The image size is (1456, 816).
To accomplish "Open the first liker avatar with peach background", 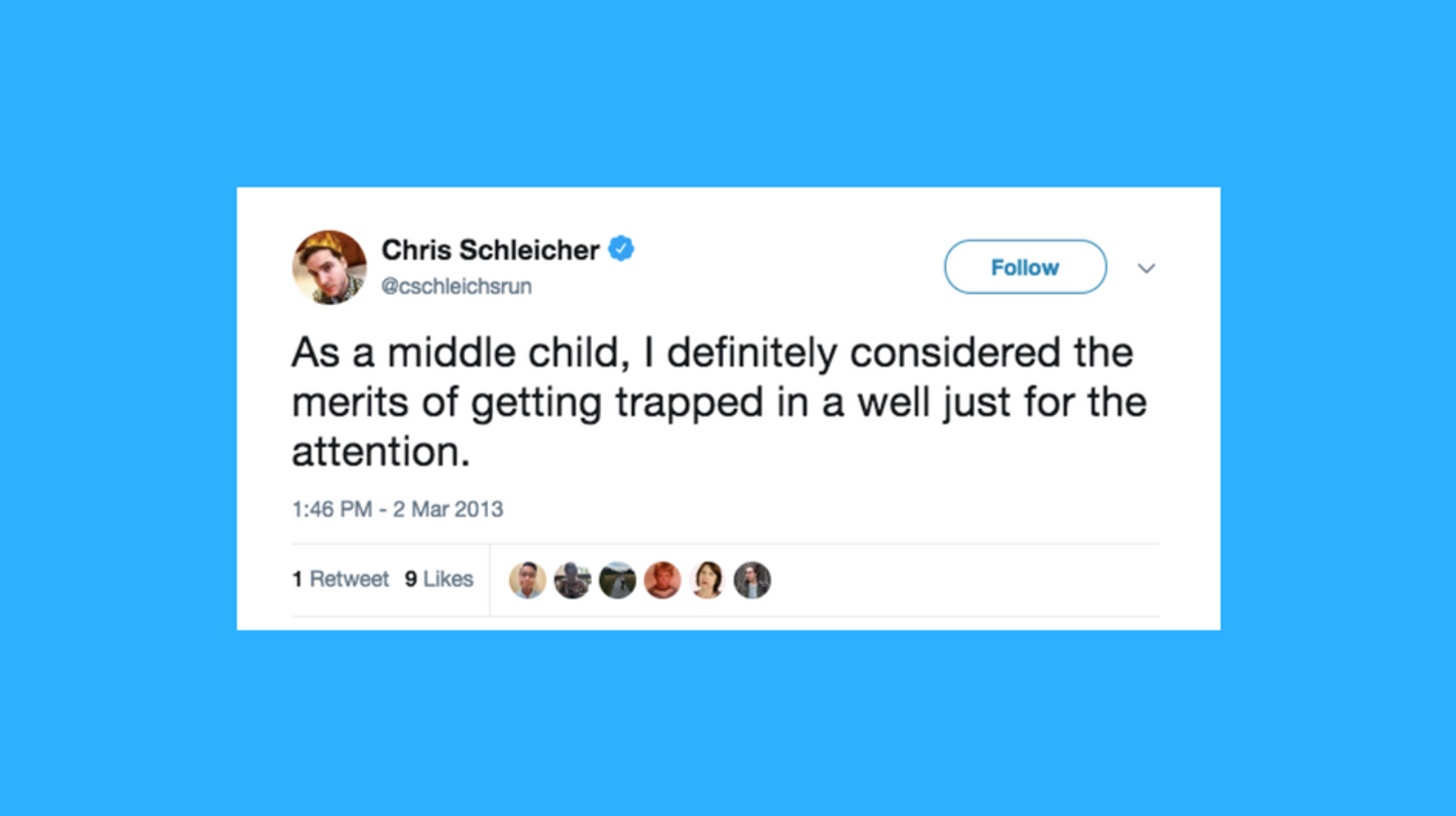I will pos(527,580).
